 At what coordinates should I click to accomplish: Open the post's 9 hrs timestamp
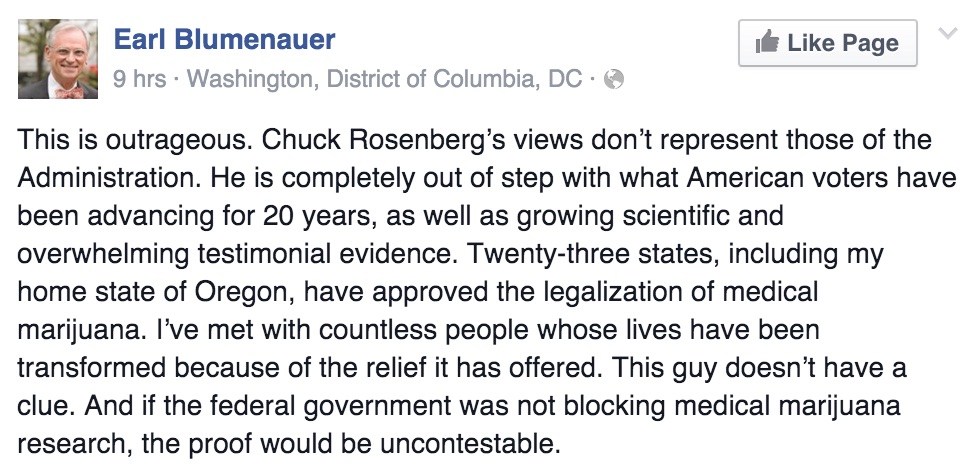tap(140, 79)
